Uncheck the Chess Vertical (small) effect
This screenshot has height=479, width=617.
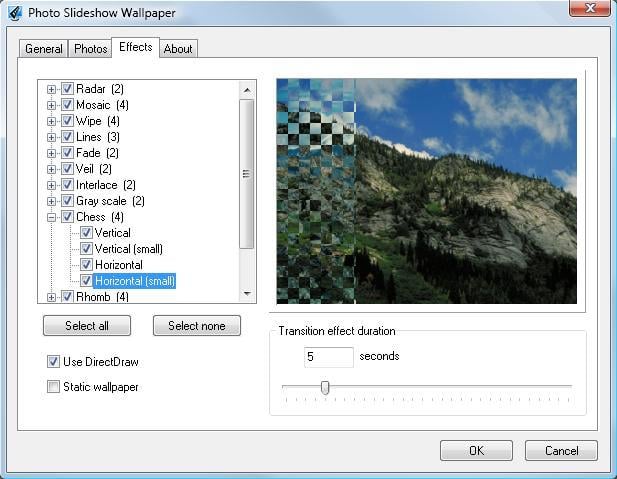[x=86, y=249]
